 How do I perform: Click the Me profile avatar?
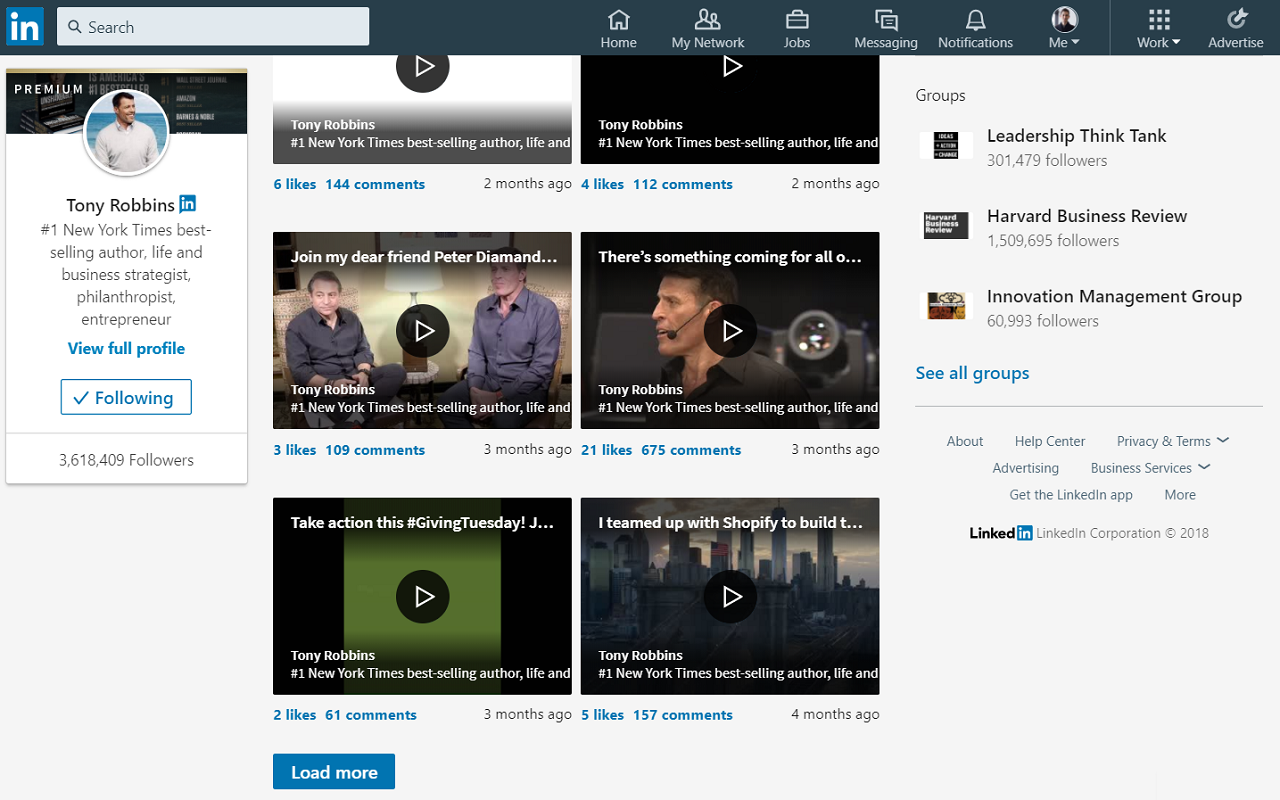(1063, 18)
